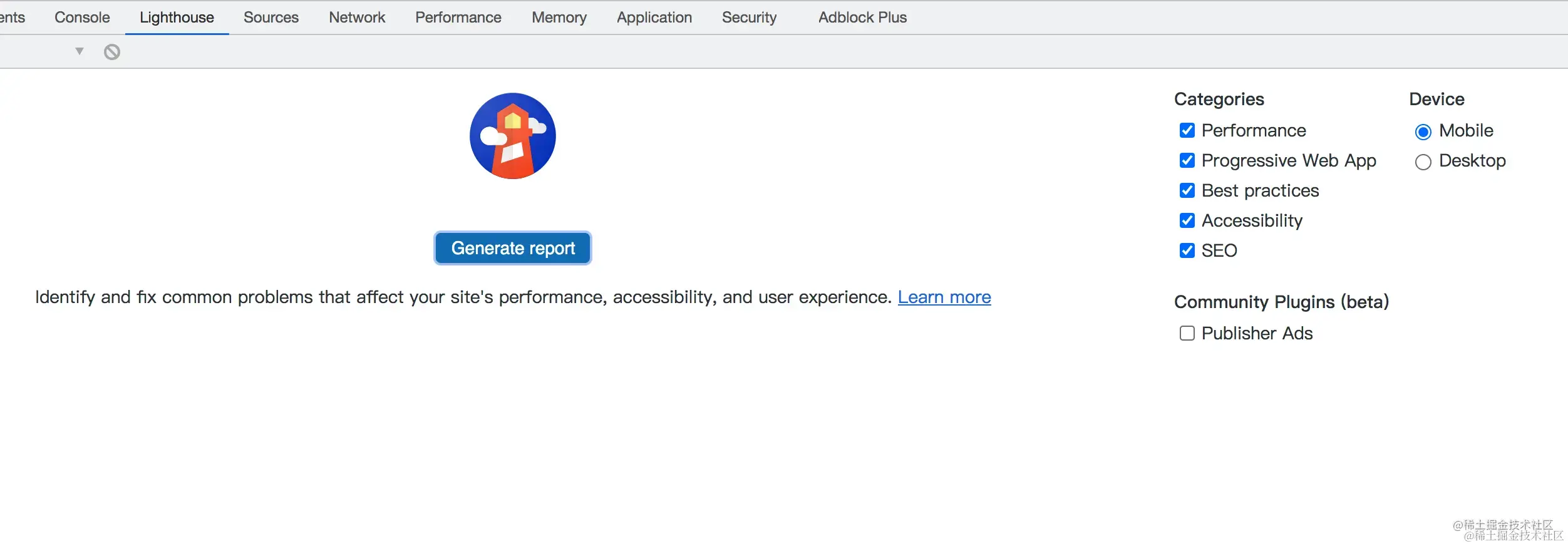Toggle the Progressive Web App checkbox

click(1187, 160)
